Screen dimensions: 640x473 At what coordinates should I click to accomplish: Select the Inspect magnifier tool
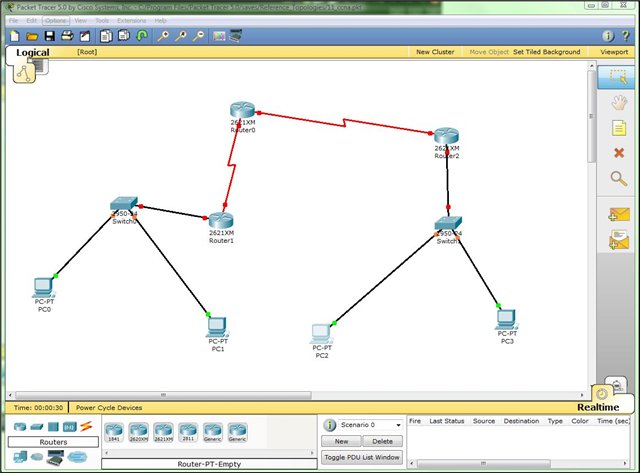(617, 179)
